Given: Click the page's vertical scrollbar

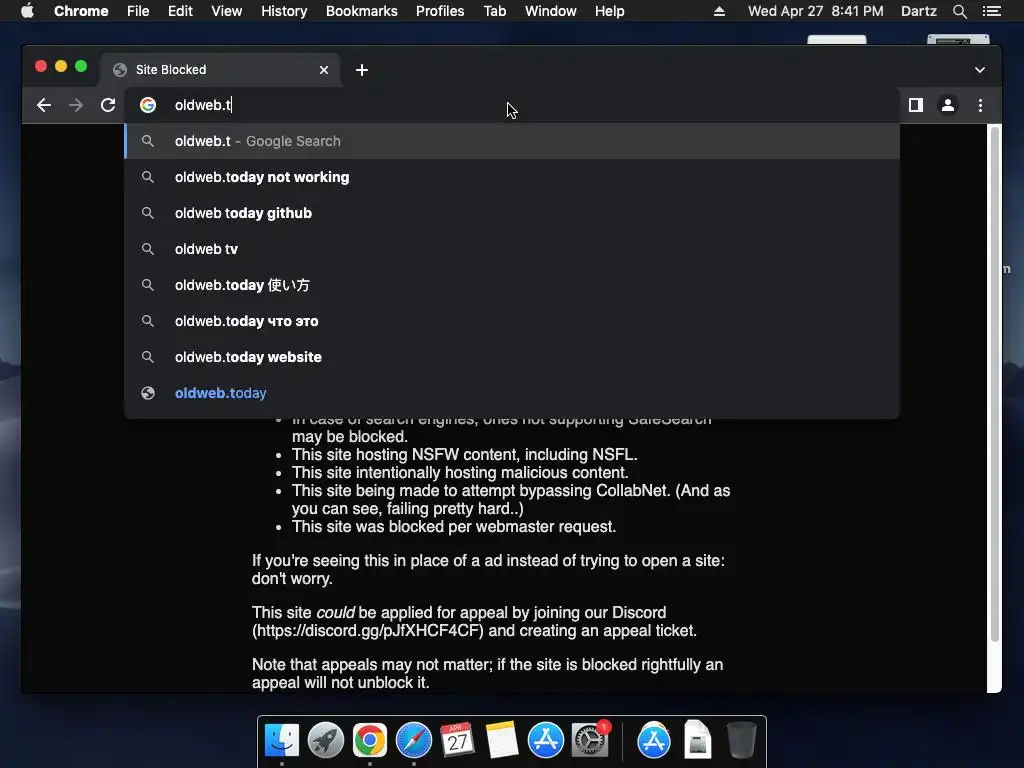Looking at the screenshot, I should [995, 385].
